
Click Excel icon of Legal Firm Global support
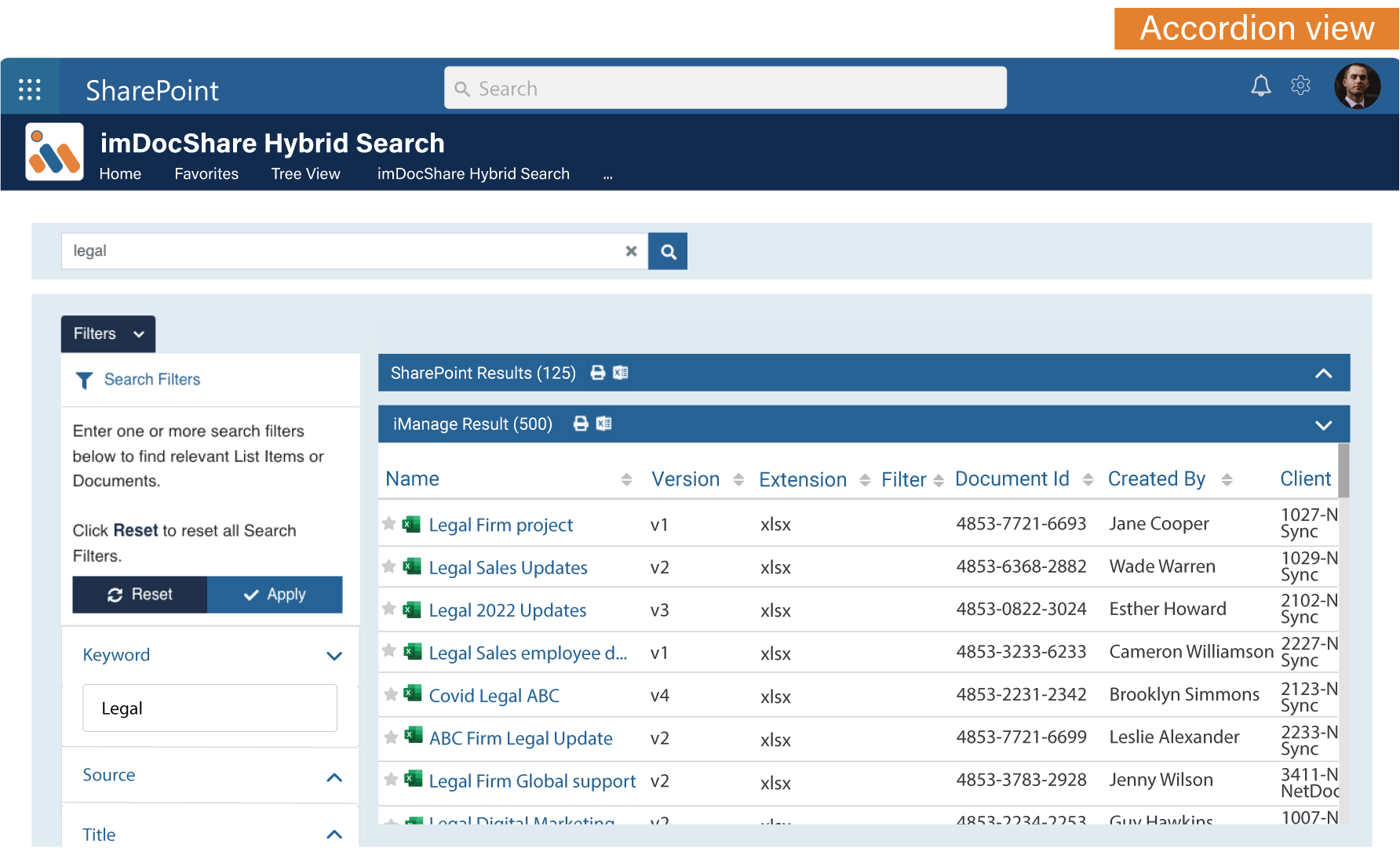[x=414, y=778]
